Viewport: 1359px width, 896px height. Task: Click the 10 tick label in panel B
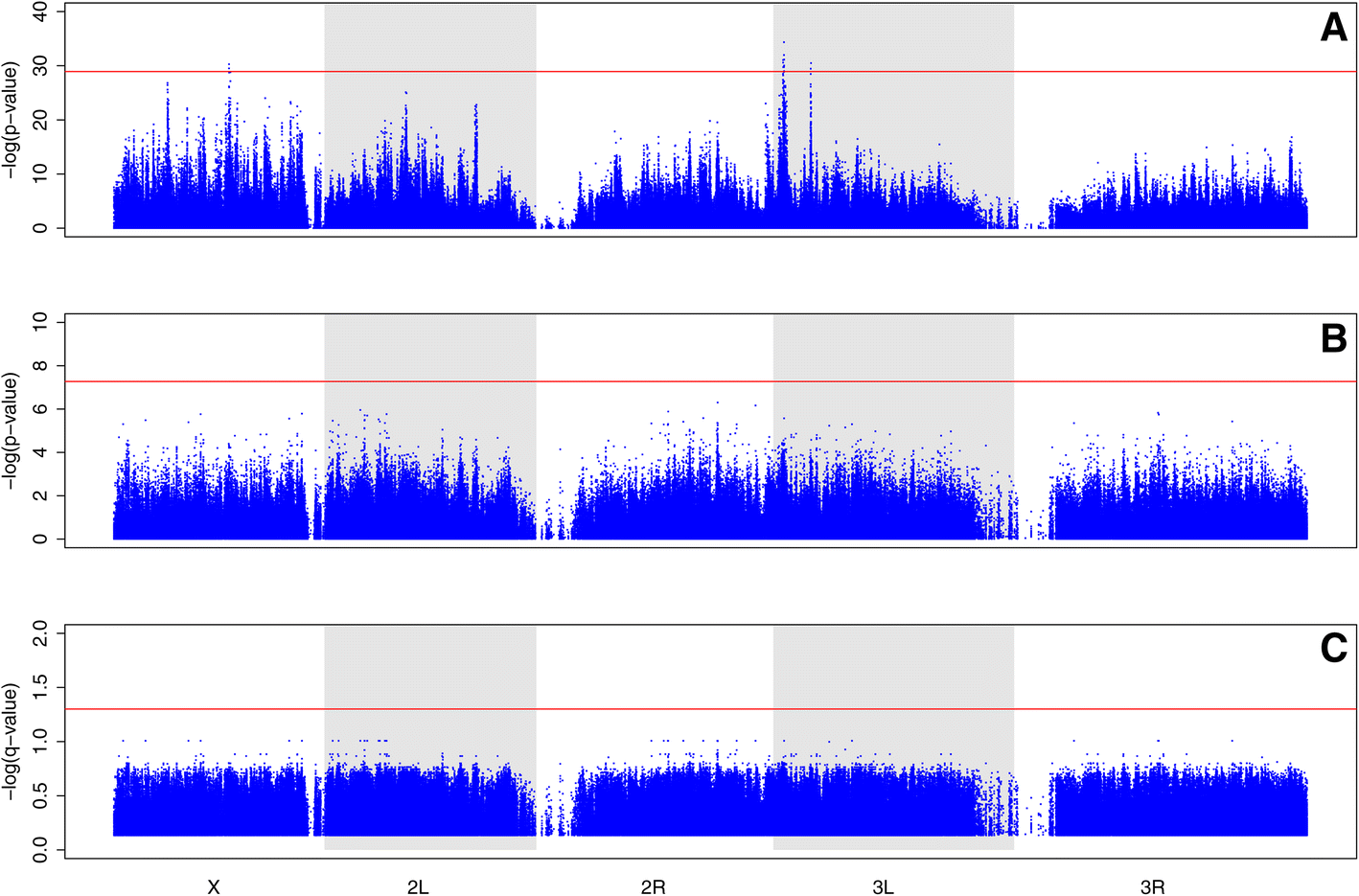click(41, 323)
